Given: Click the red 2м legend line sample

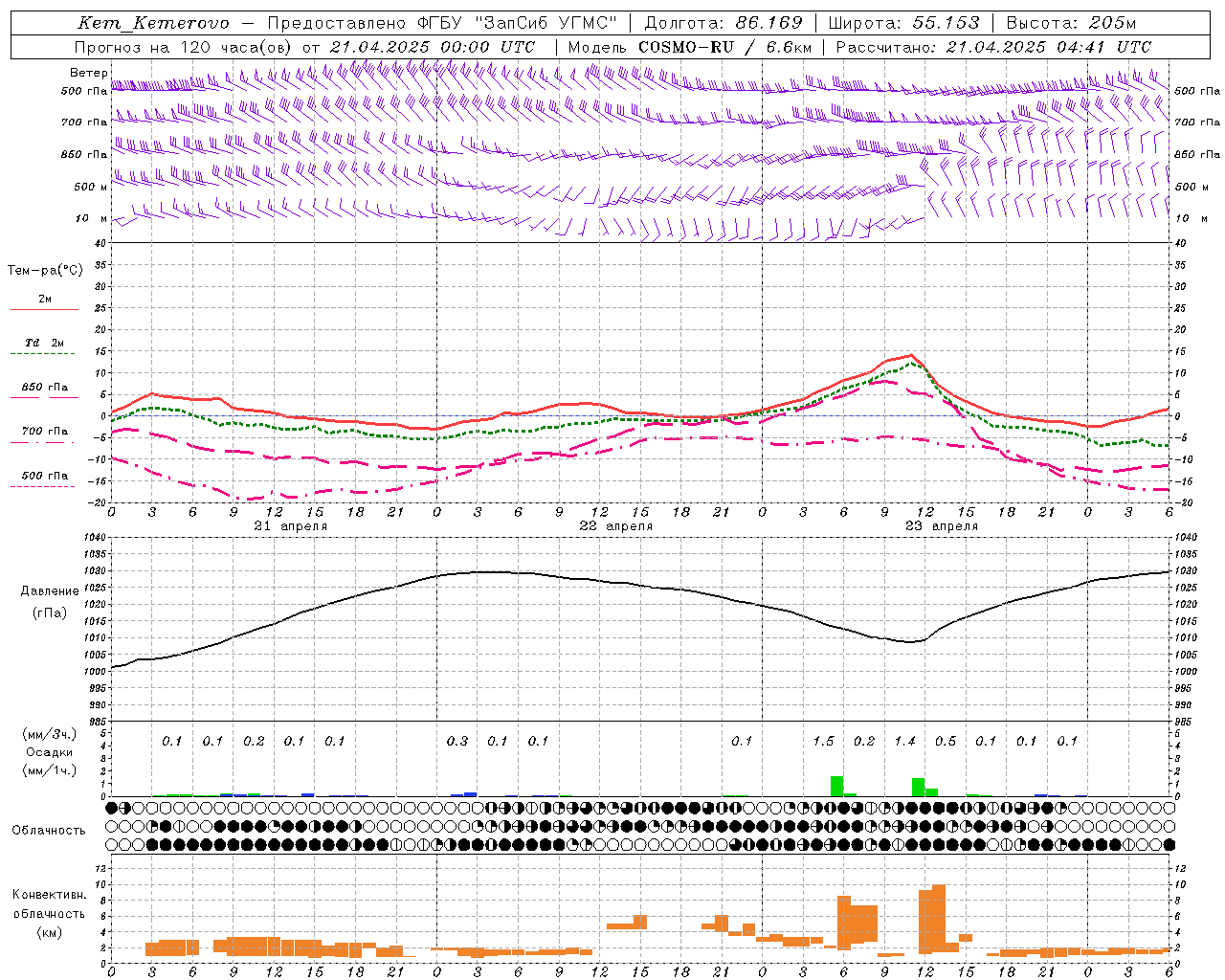Looking at the screenshot, I should pyautogui.click(x=44, y=309).
